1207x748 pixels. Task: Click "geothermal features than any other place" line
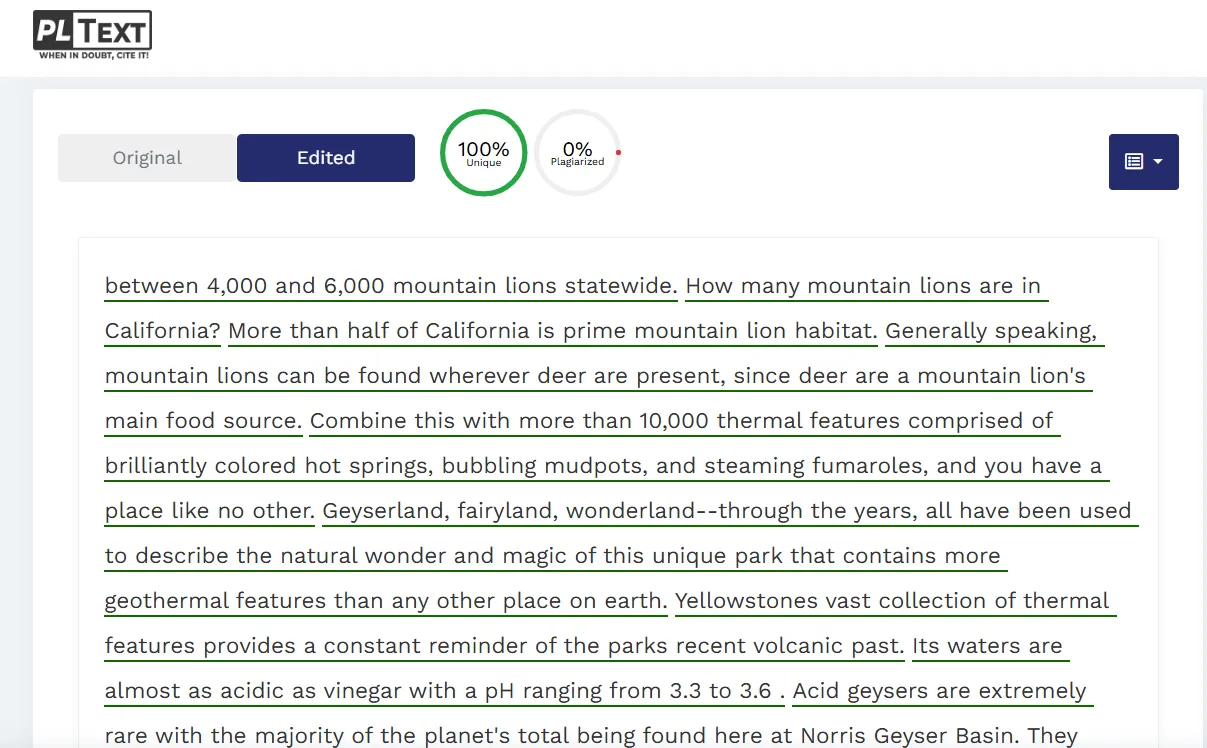point(385,601)
